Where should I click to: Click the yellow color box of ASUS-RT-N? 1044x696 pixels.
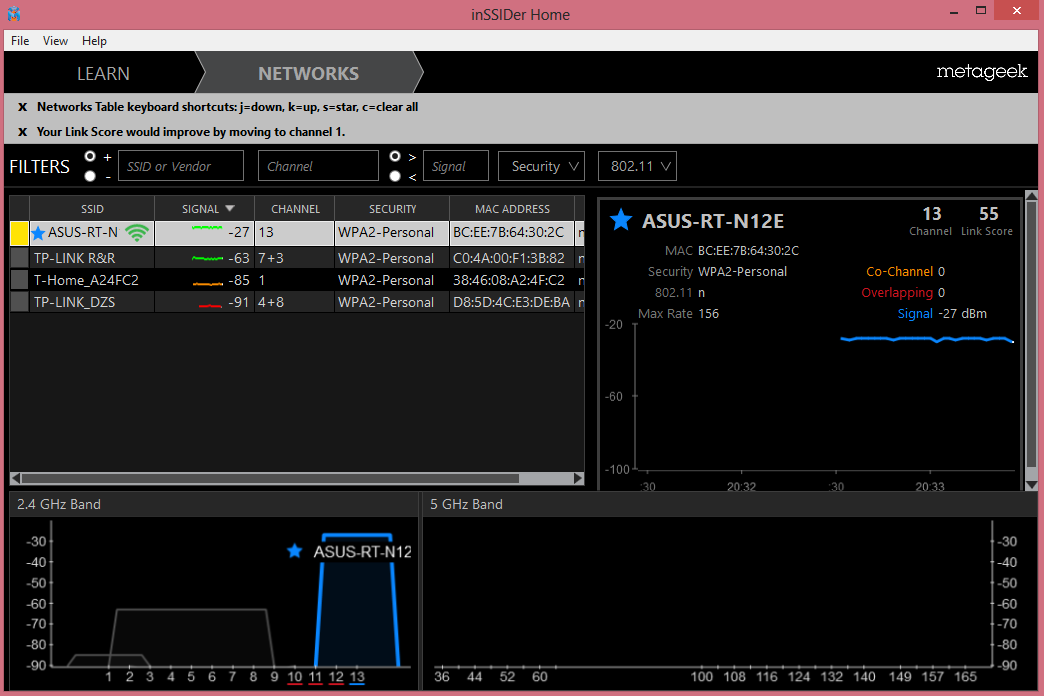[19, 233]
